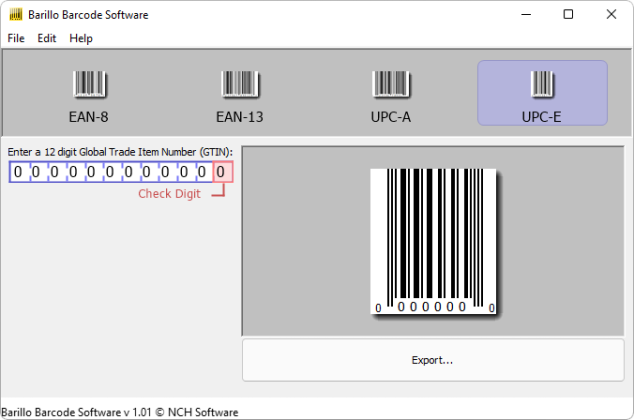Click the 'Enter a 12 digit' GTIN label

(120, 152)
